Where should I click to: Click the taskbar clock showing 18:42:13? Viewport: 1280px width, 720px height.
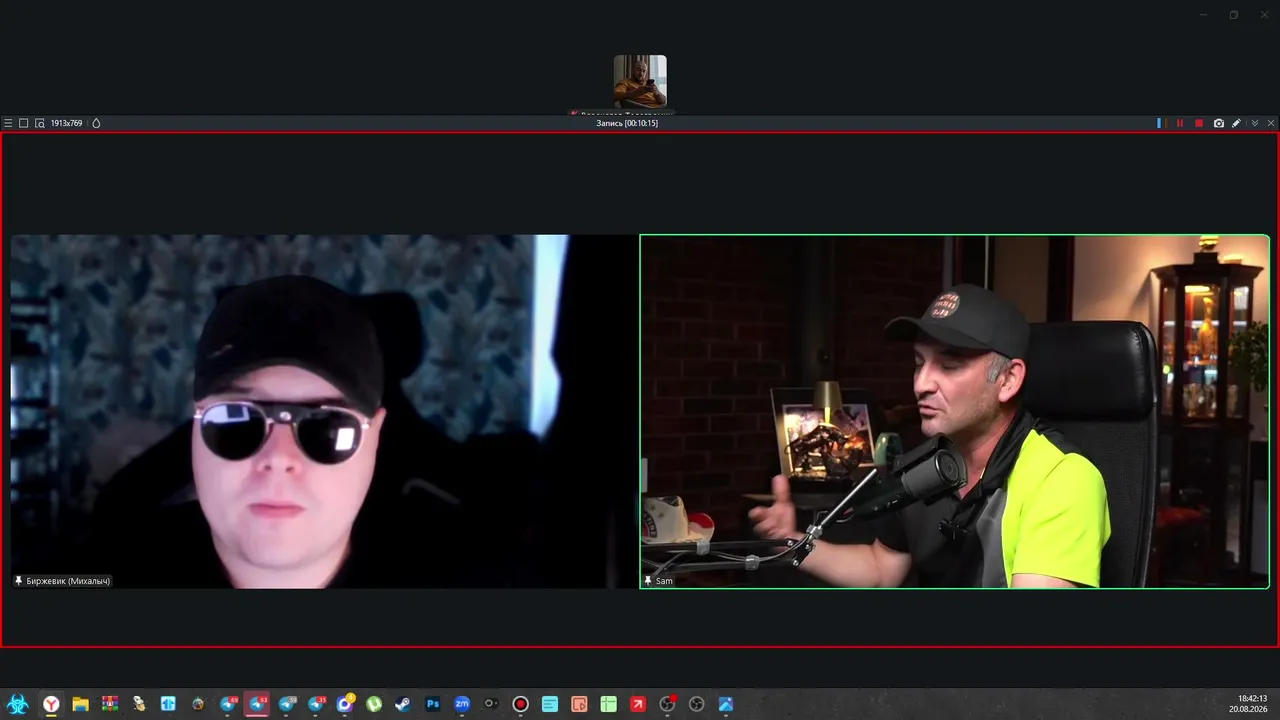point(1253,698)
